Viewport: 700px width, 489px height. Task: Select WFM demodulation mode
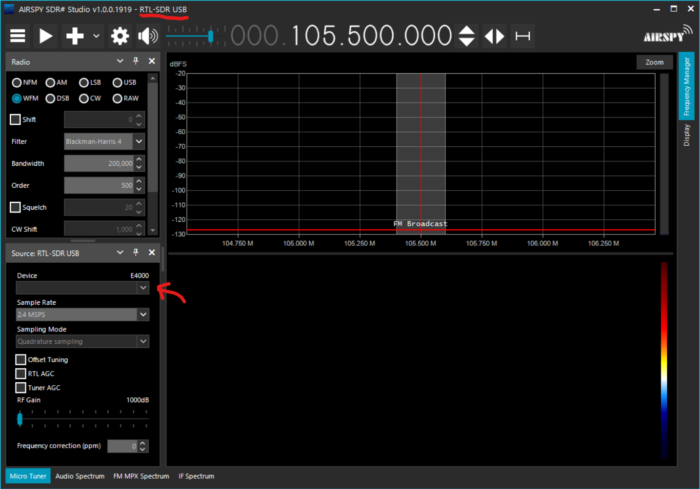(x=25, y=98)
